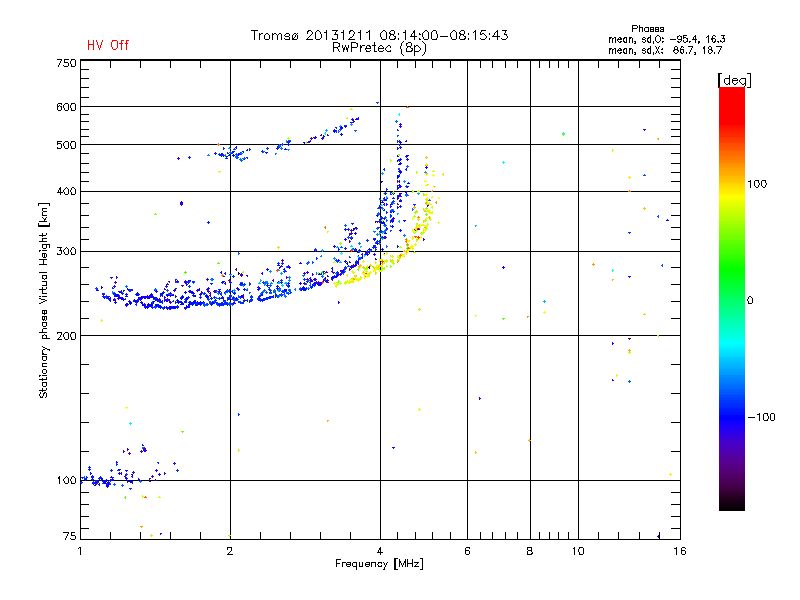Viewport: 800px width, 600px height.
Task: Click the x-axis tick label '2'
Action: [230, 551]
